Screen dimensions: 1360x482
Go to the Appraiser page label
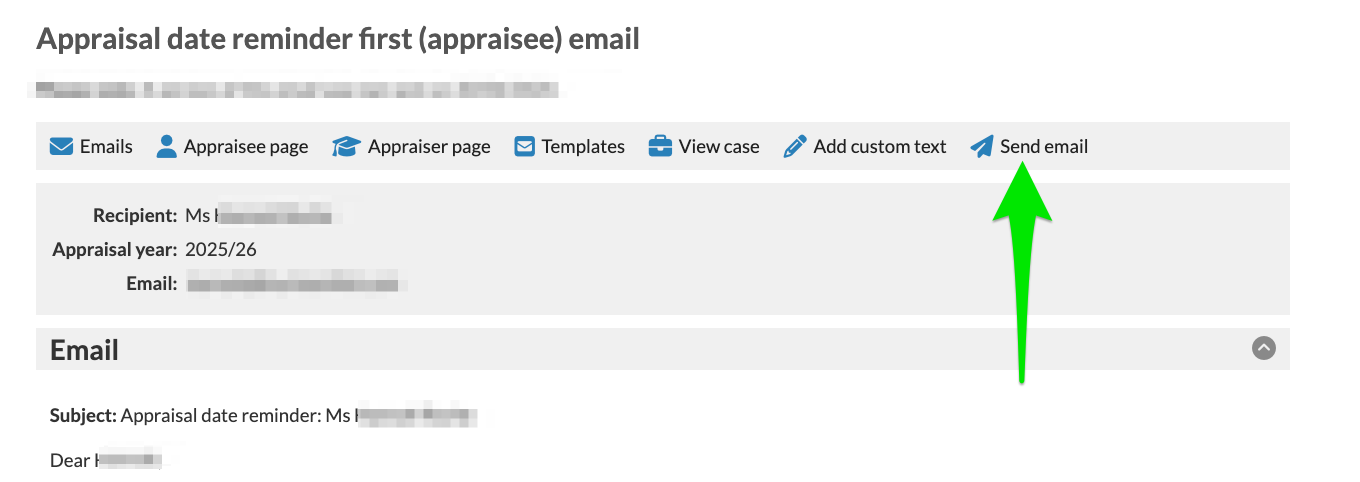[429, 147]
